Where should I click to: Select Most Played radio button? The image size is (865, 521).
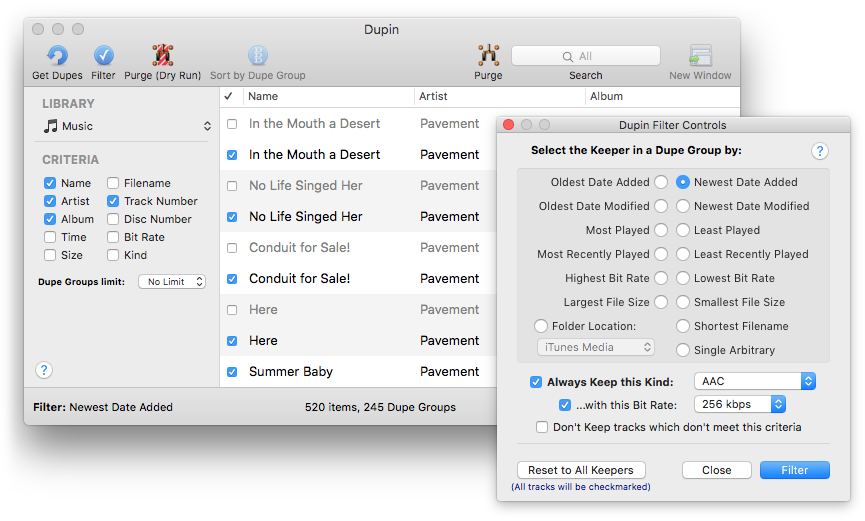click(x=661, y=230)
